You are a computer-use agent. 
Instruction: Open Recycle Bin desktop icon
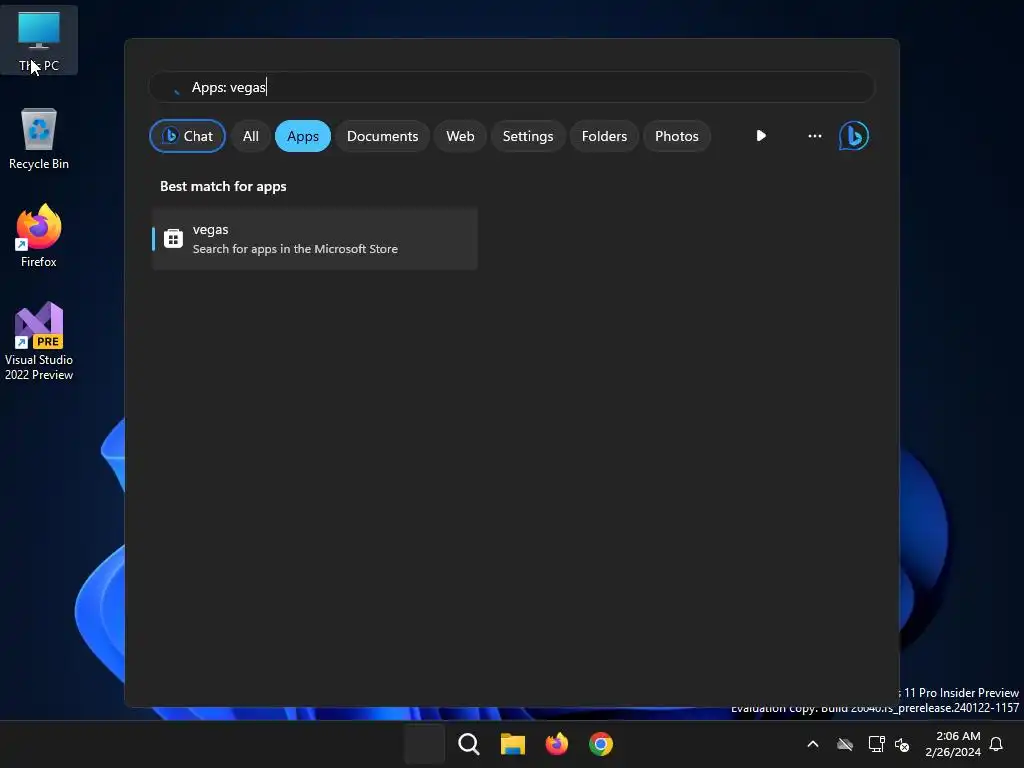point(39,139)
